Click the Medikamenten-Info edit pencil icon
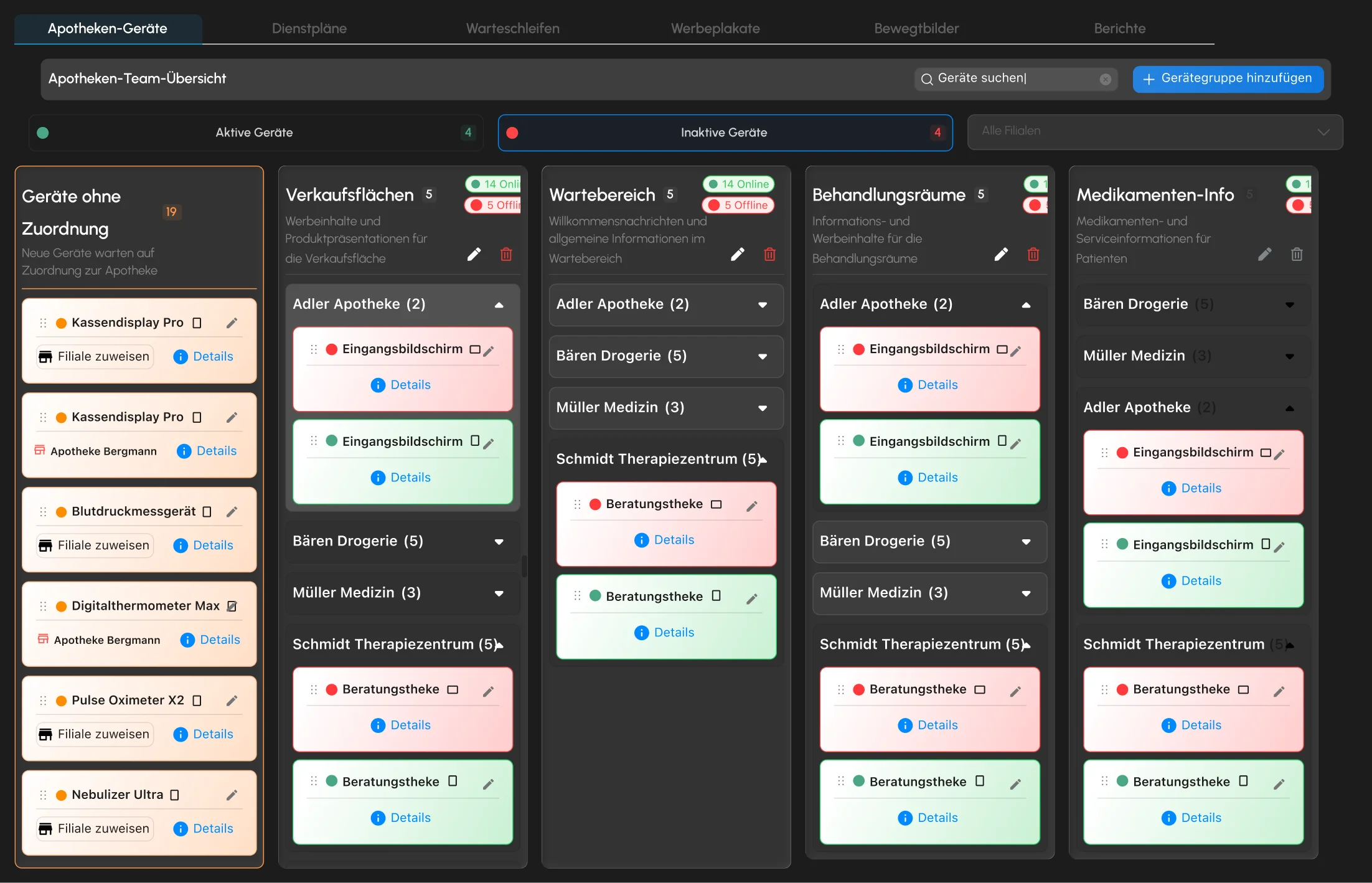Image resolution: width=1372 pixels, height=883 pixels. 1264,254
